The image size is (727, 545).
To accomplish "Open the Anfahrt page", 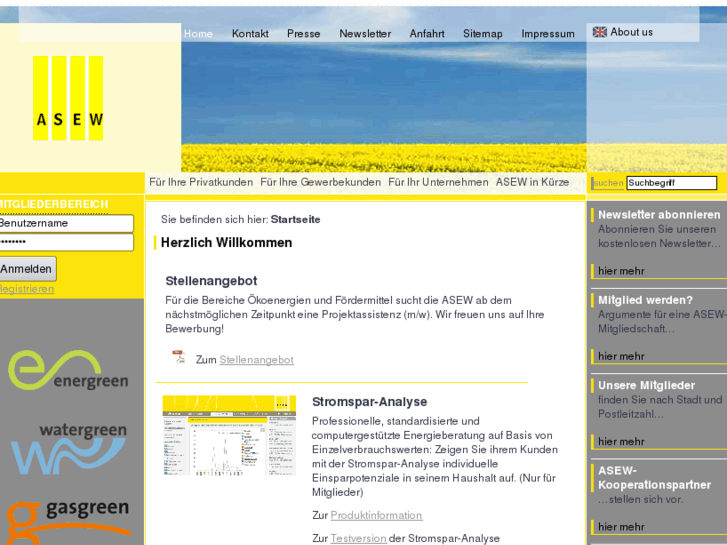I will click(427, 34).
